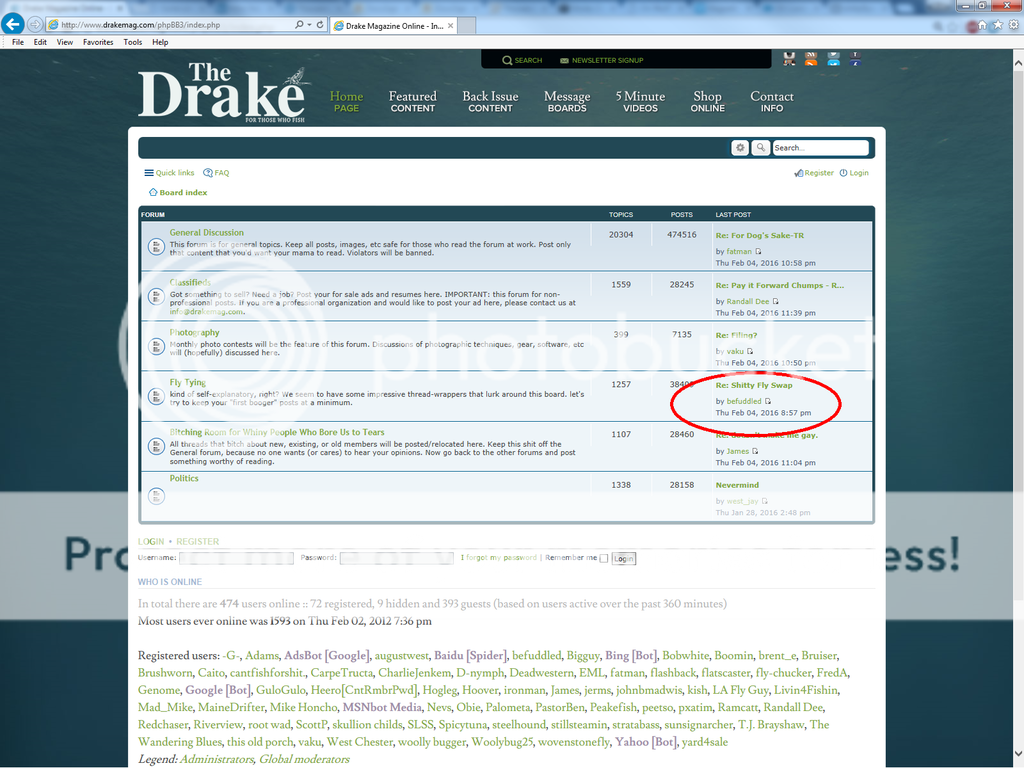Click into the forum Search field
The image size is (1024, 768).
[820, 148]
